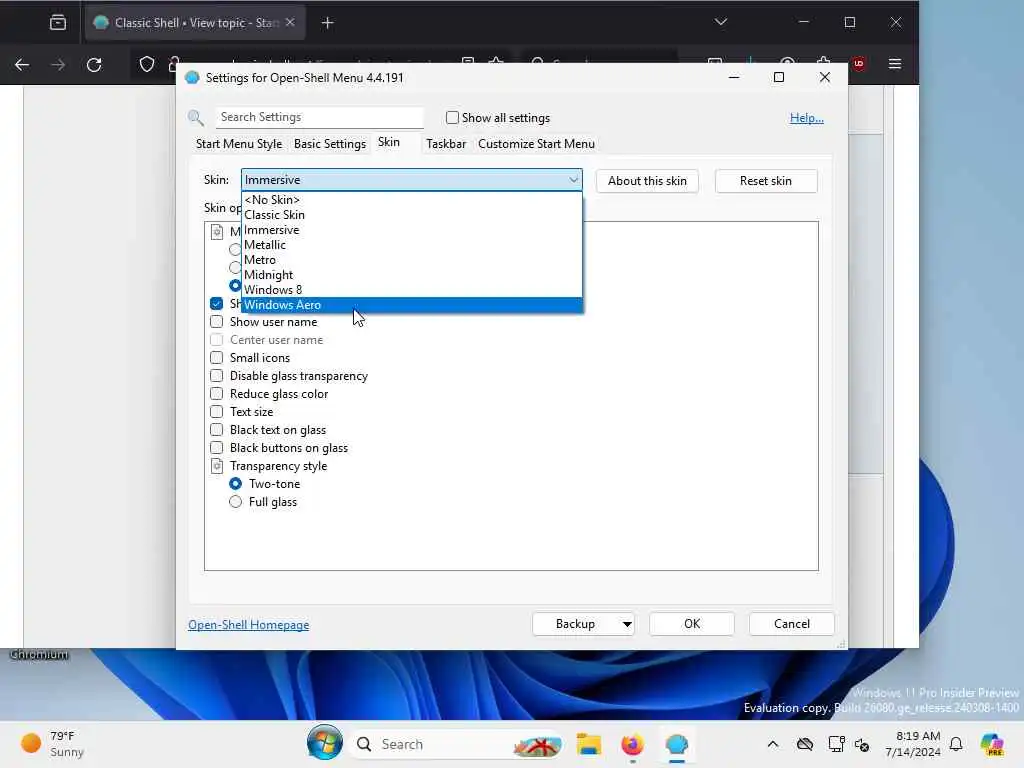This screenshot has height=768, width=1024.
Task: Open File Explorer from the taskbar
Action: pos(588,744)
